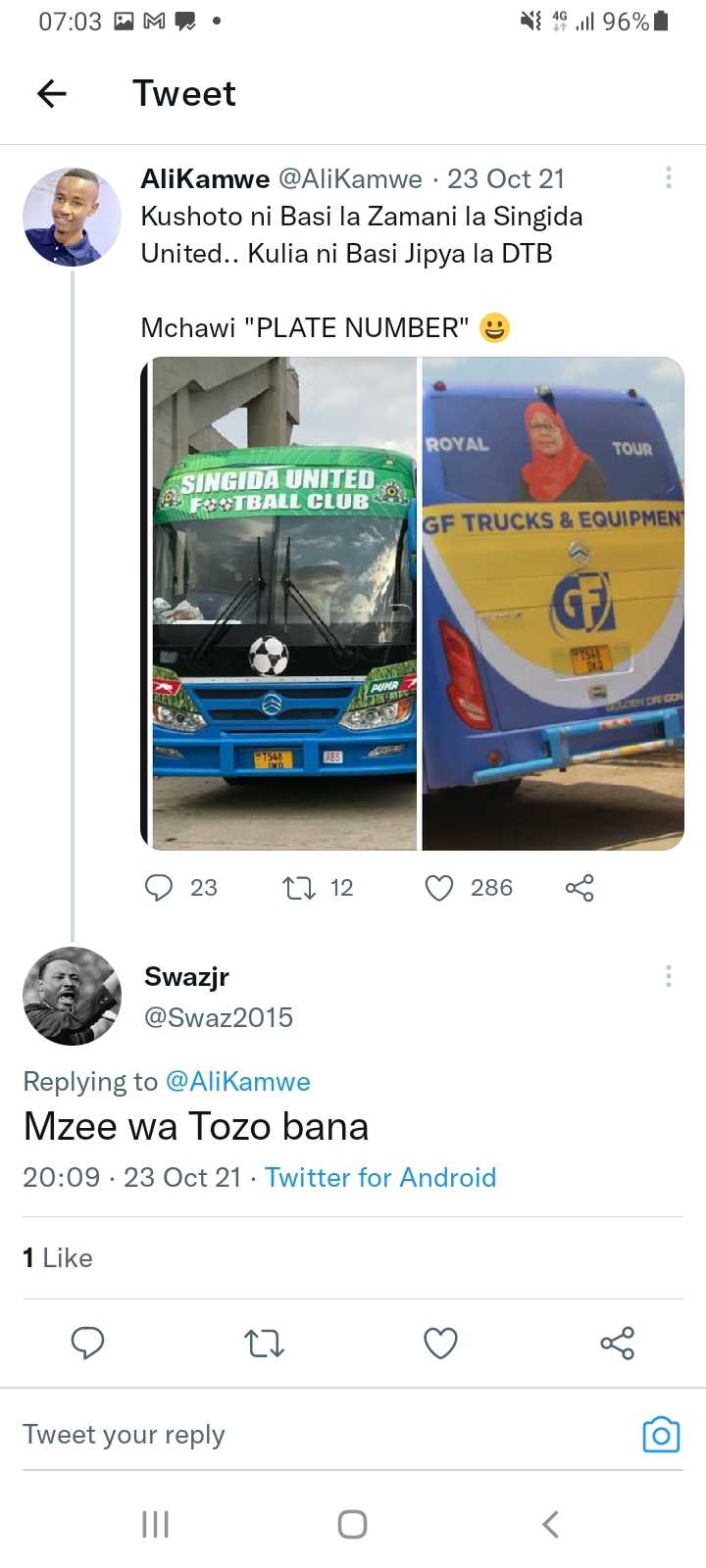Reply to Swazjr's tweet using the speech bubble icon
The width and height of the screenshot is (706, 1568).
coord(87,1343)
